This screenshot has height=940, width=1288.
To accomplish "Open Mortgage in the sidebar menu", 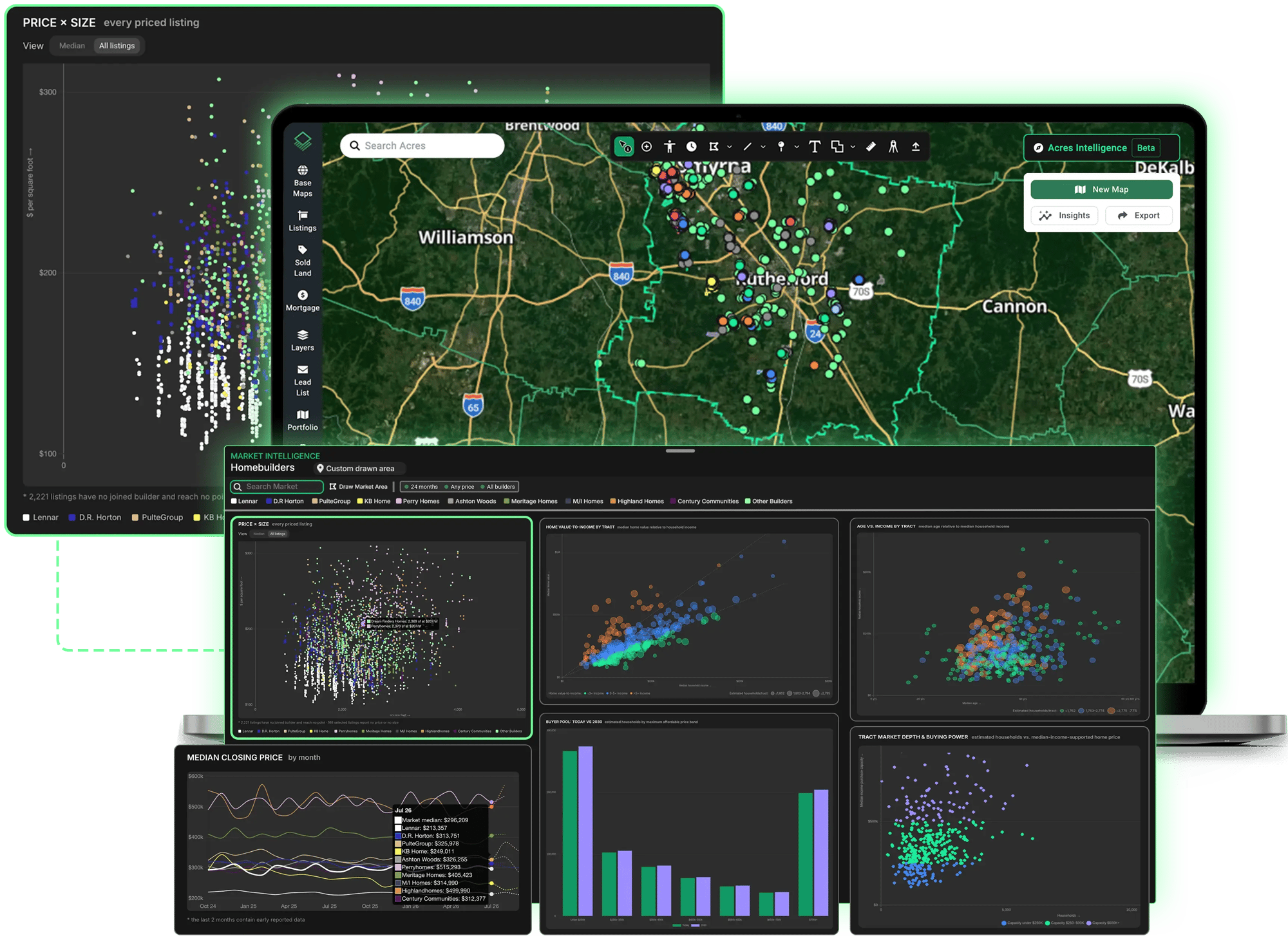I will (x=302, y=301).
